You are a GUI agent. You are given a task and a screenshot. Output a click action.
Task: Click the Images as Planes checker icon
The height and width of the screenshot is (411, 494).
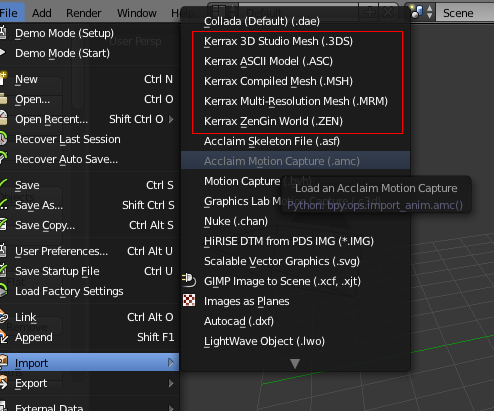[189, 300]
